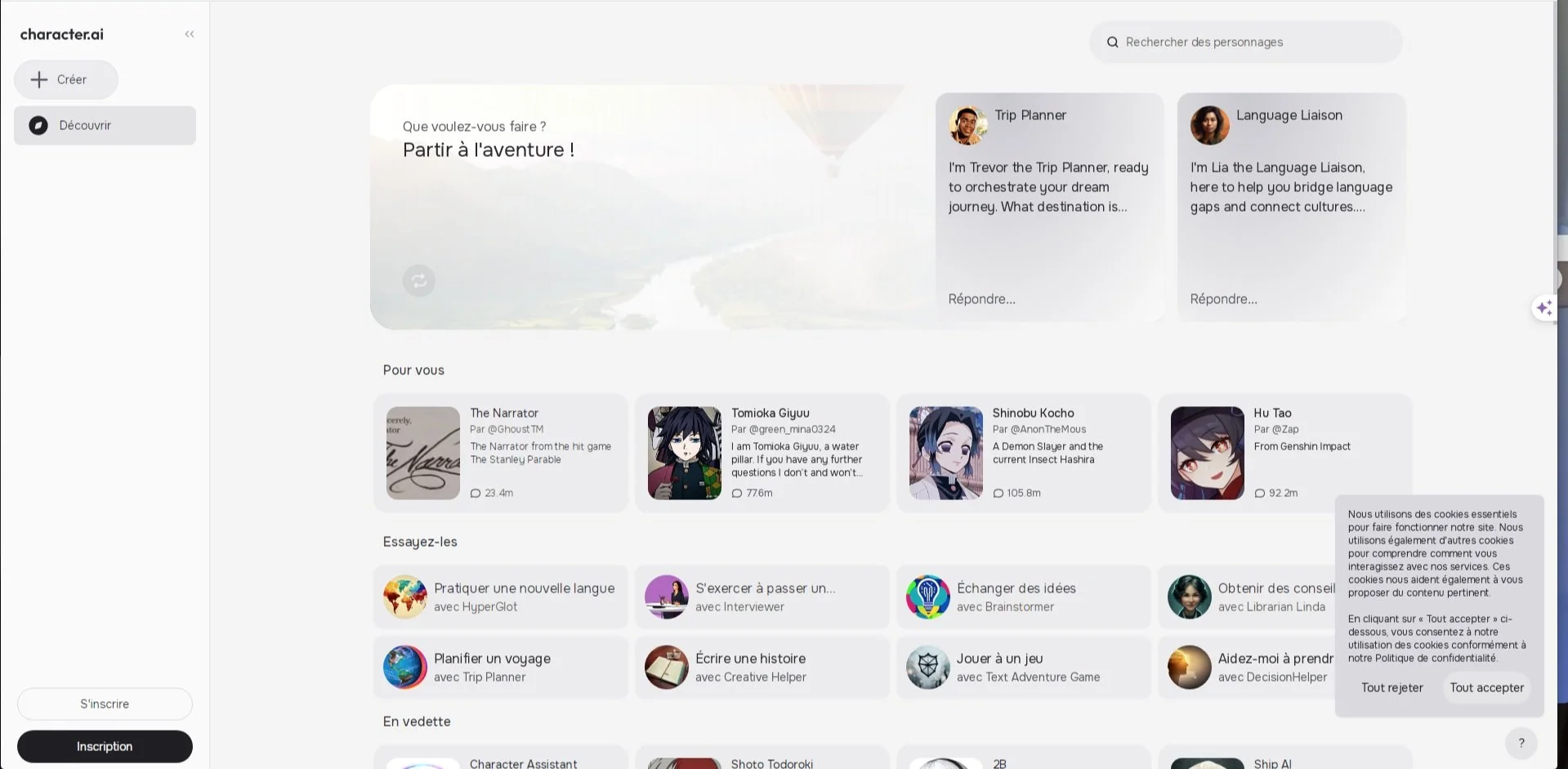Click the Creative Helper book avatar
Image resolution: width=1568 pixels, height=769 pixels.
pyautogui.click(x=667, y=667)
